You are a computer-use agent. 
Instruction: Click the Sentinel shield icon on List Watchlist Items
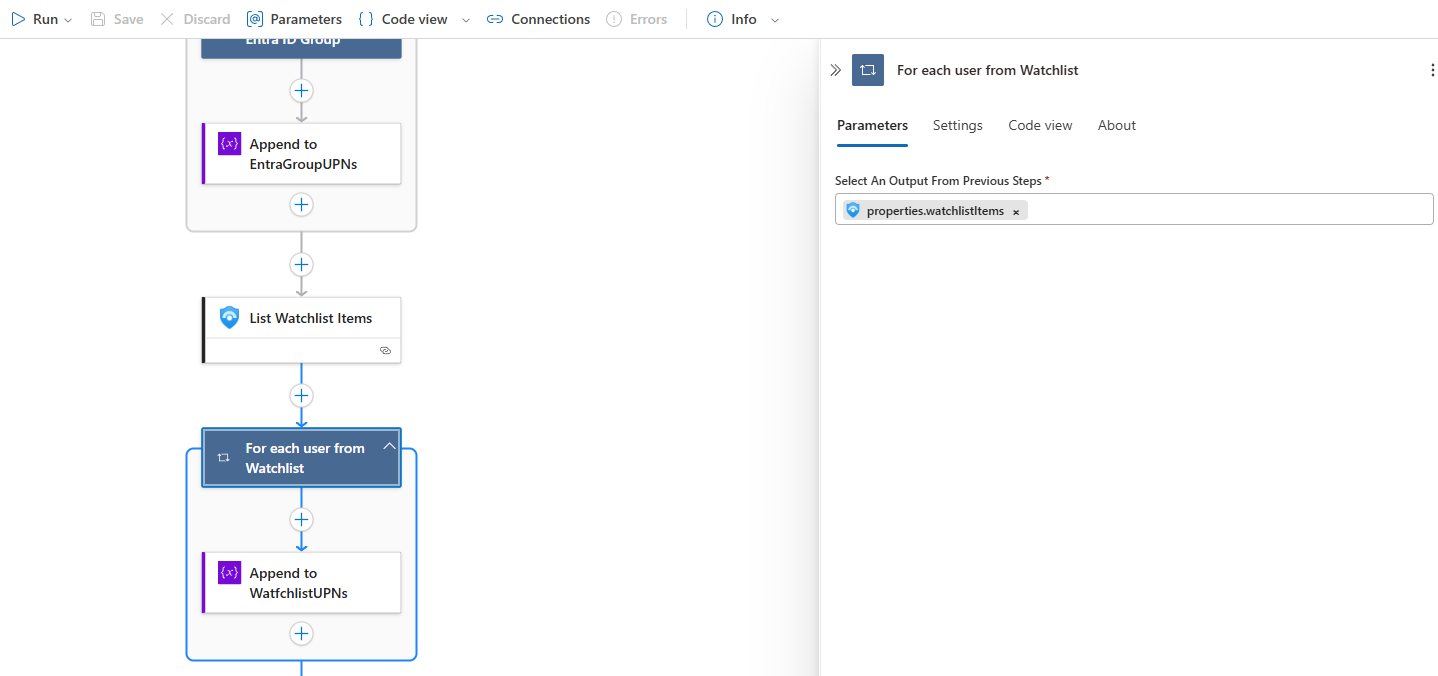(229, 318)
